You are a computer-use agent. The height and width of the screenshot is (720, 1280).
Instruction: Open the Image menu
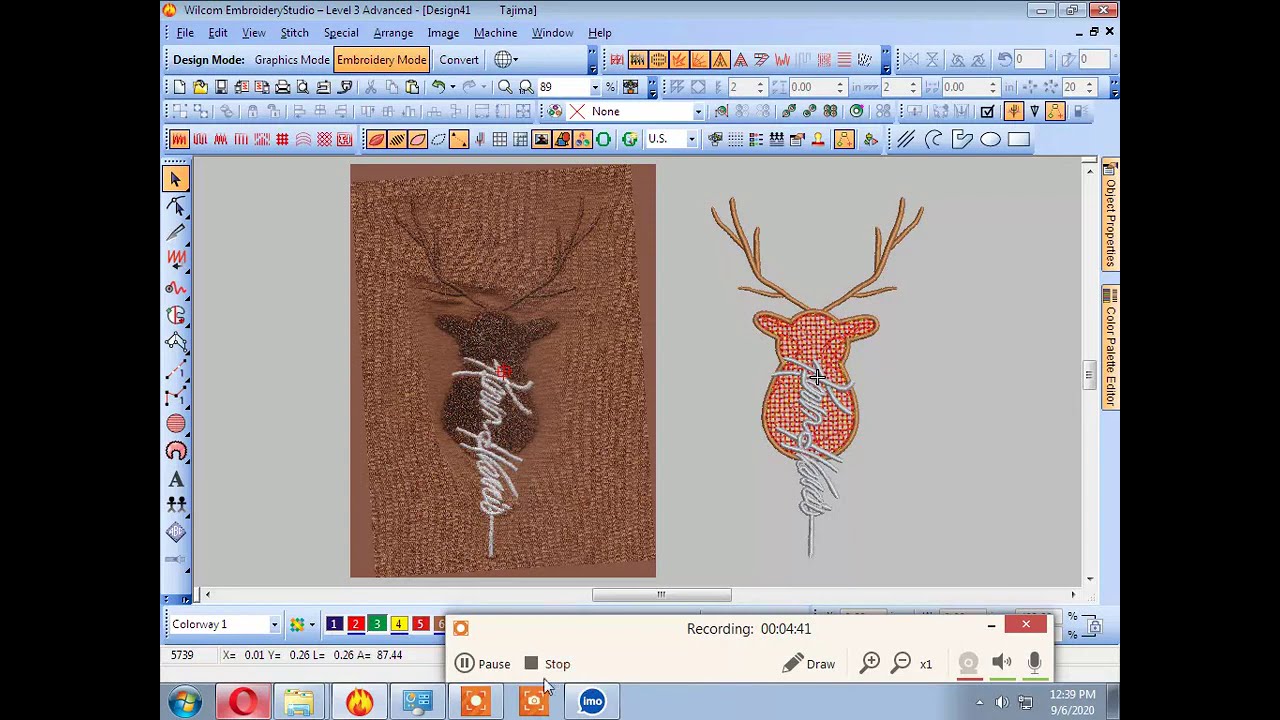(x=443, y=33)
